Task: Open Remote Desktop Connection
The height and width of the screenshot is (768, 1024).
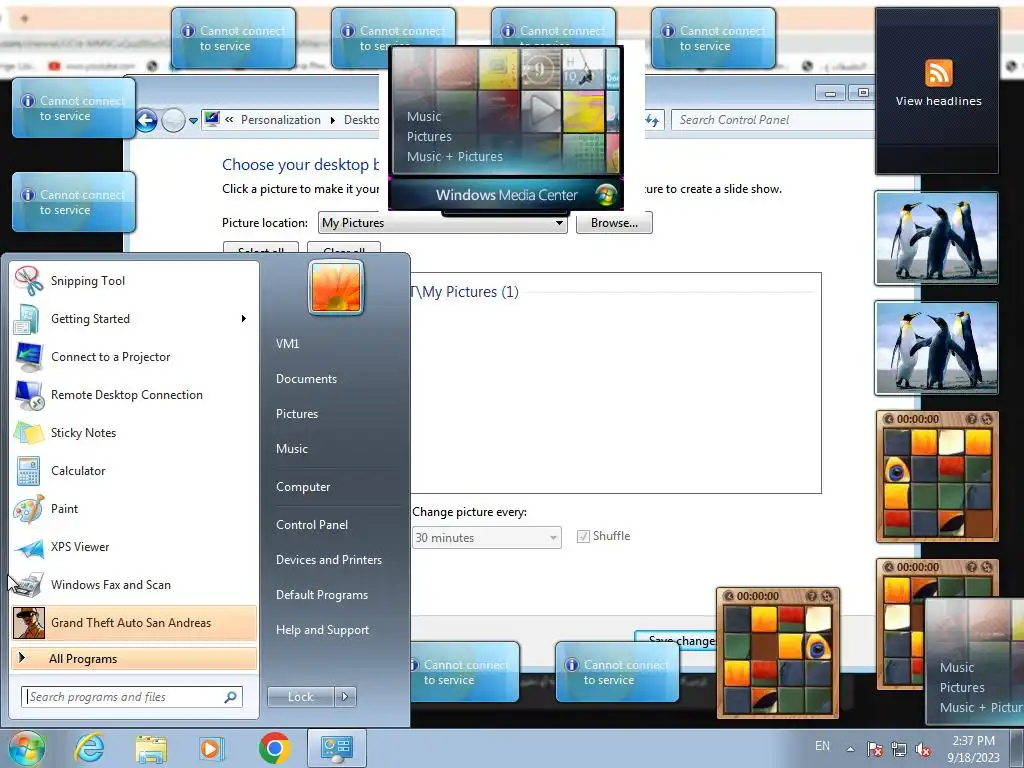Action: coord(134,394)
